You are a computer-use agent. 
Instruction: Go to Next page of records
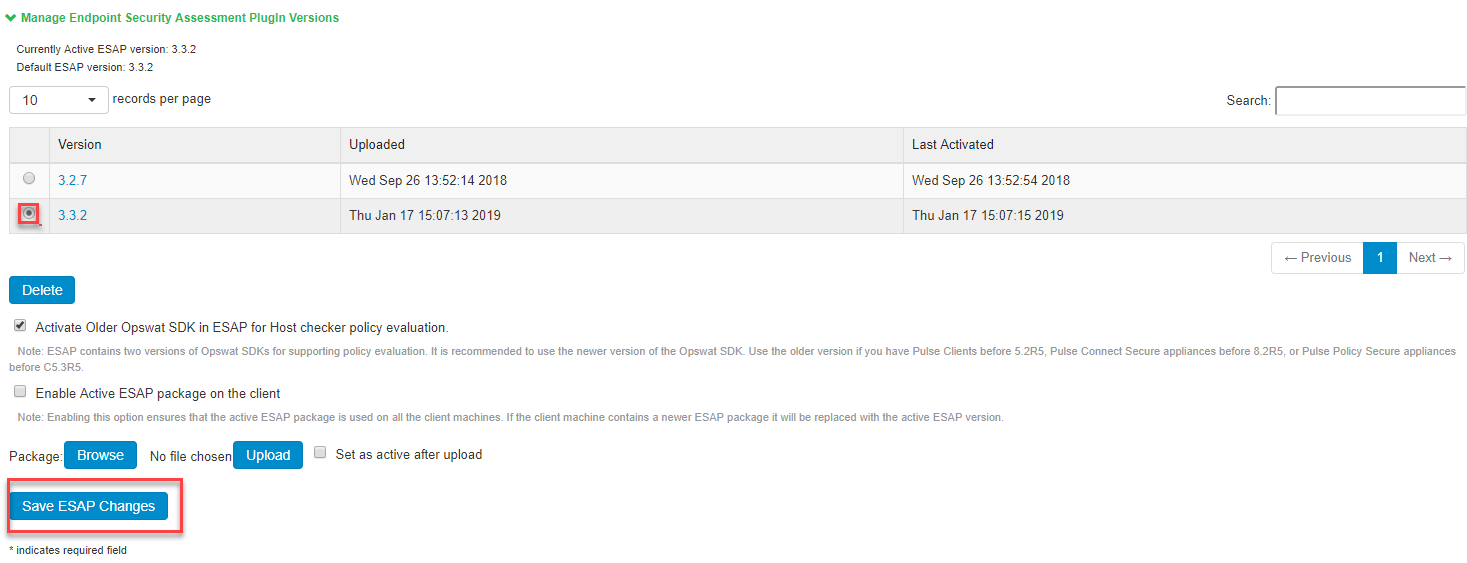pos(1430,258)
